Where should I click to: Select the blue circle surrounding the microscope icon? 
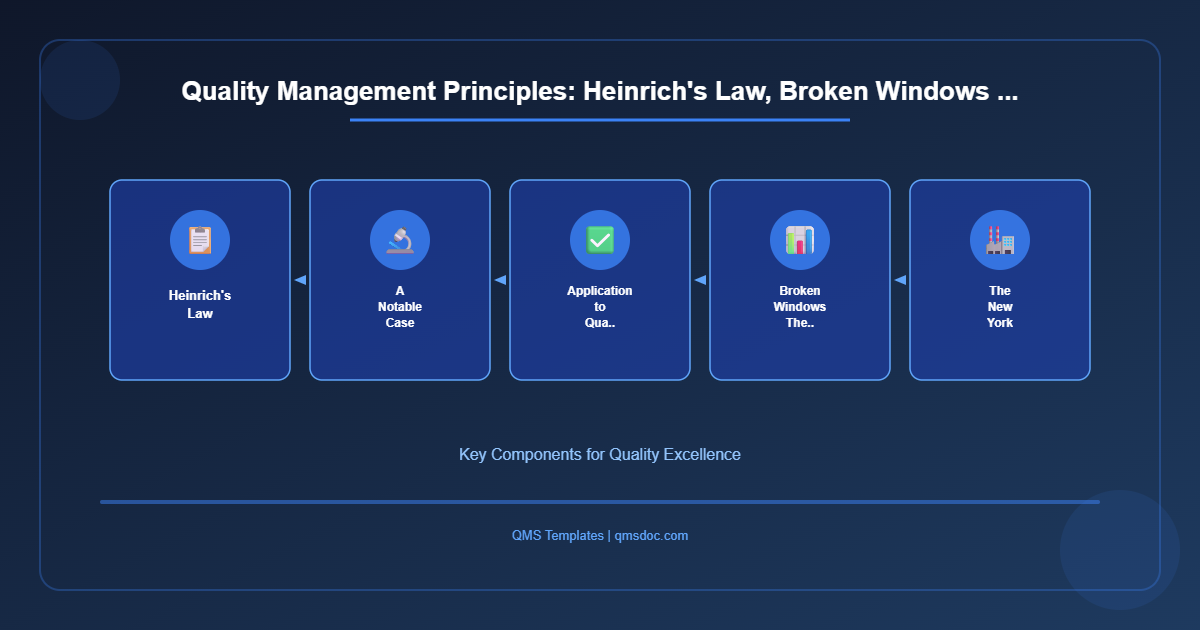400,240
